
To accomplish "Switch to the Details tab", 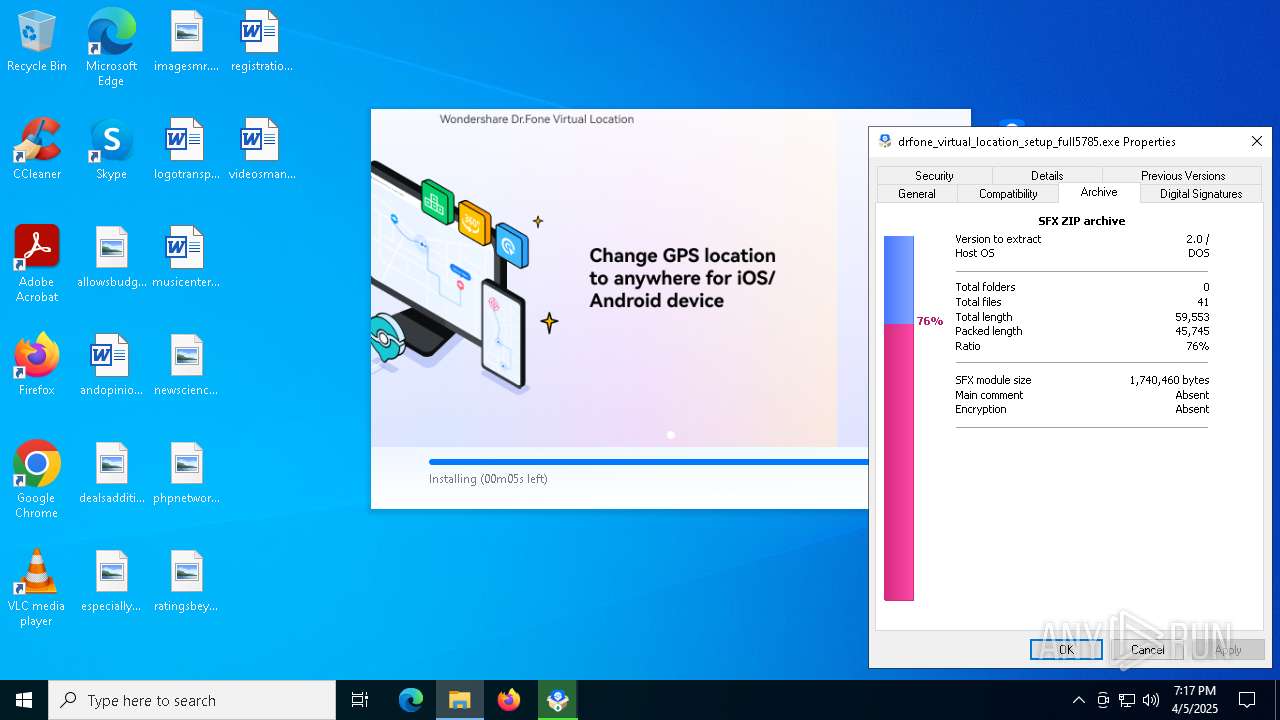I will tap(1047, 175).
